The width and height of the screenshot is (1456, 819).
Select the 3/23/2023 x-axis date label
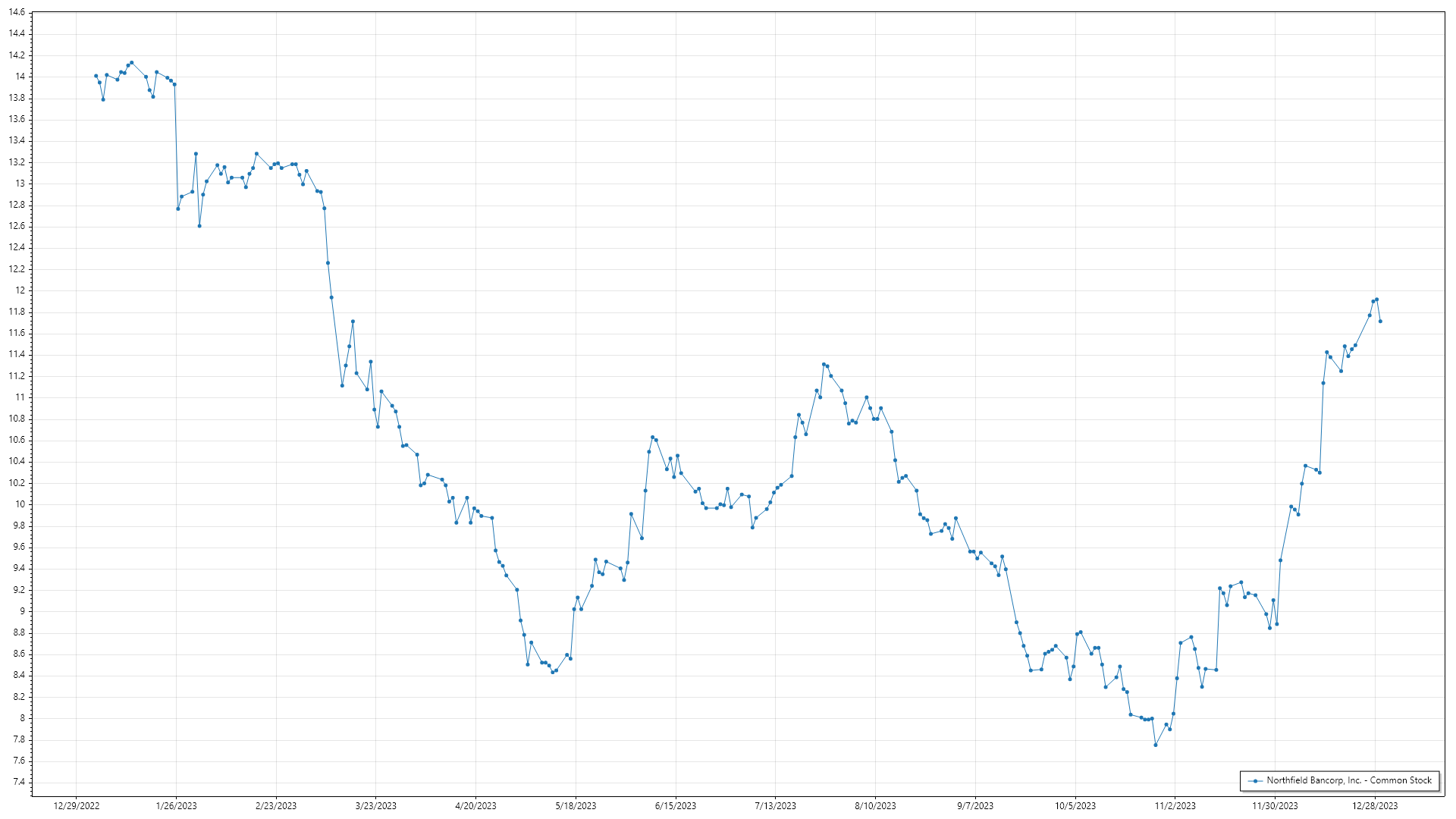(x=376, y=806)
